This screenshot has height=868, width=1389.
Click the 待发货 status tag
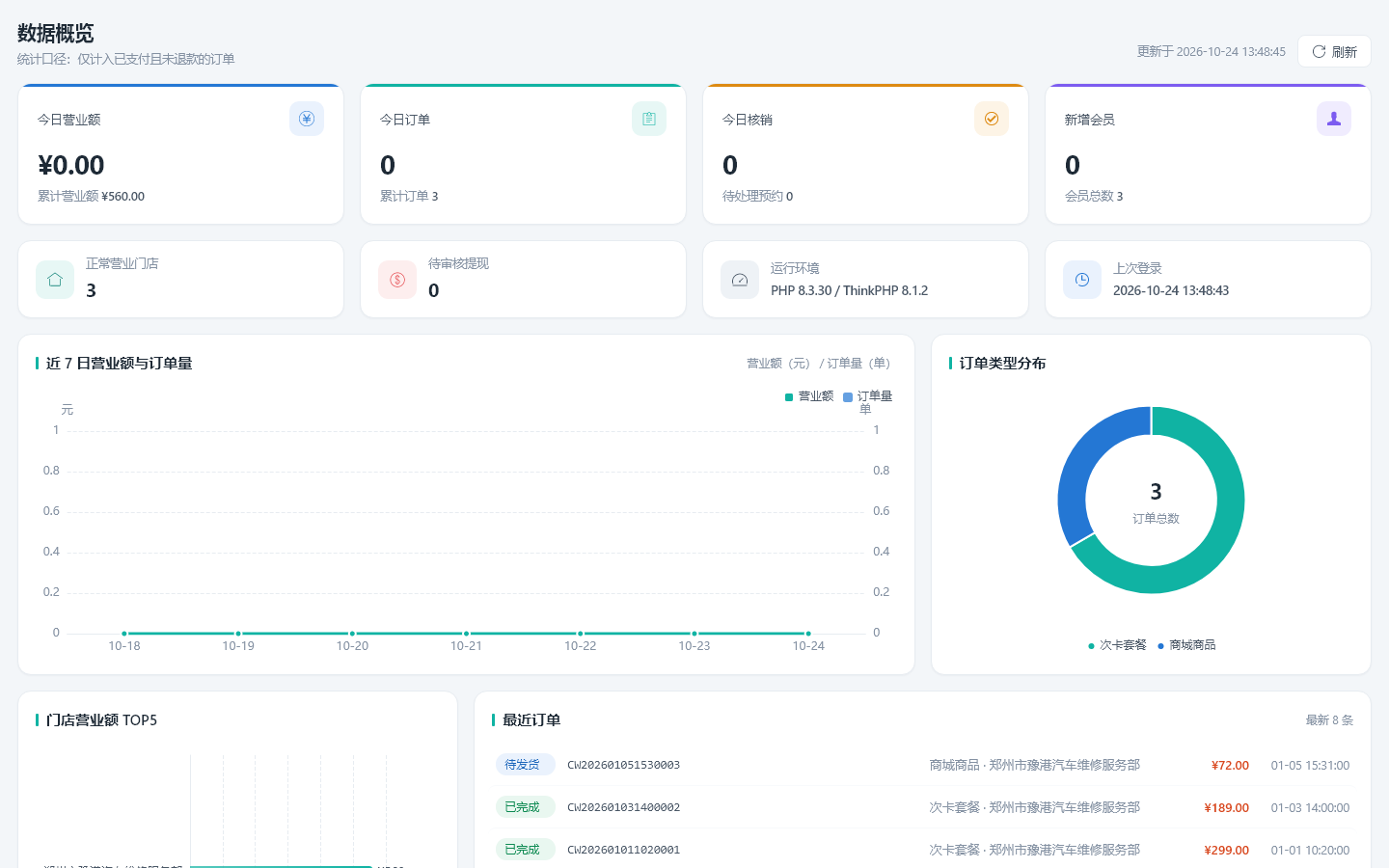pos(525,765)
